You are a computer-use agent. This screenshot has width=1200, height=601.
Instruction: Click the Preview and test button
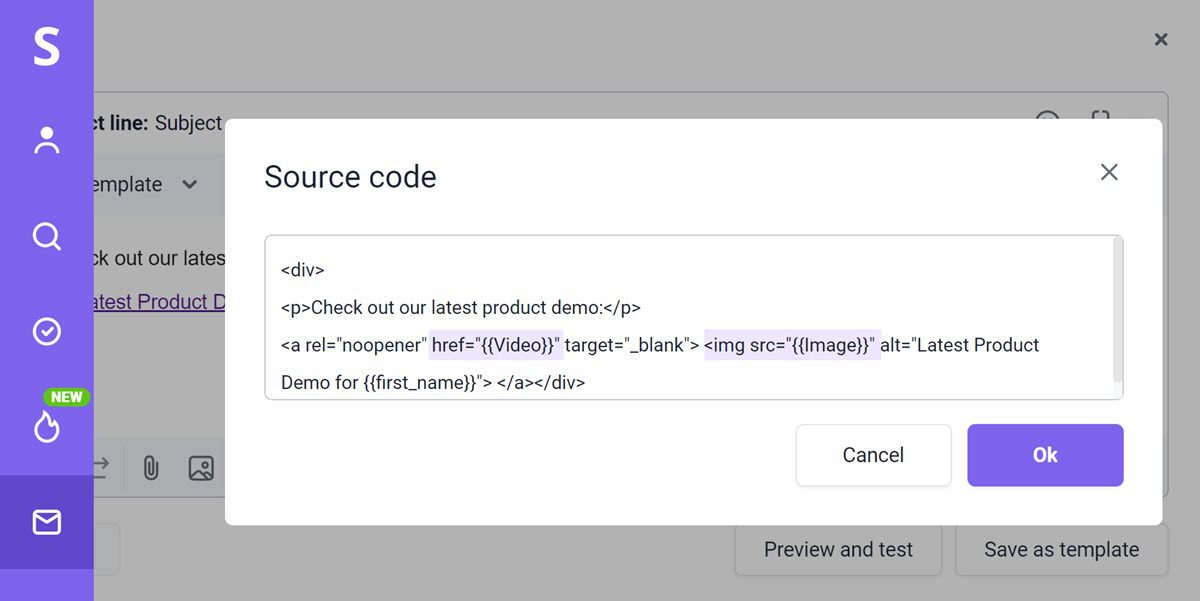pos(838,550)
